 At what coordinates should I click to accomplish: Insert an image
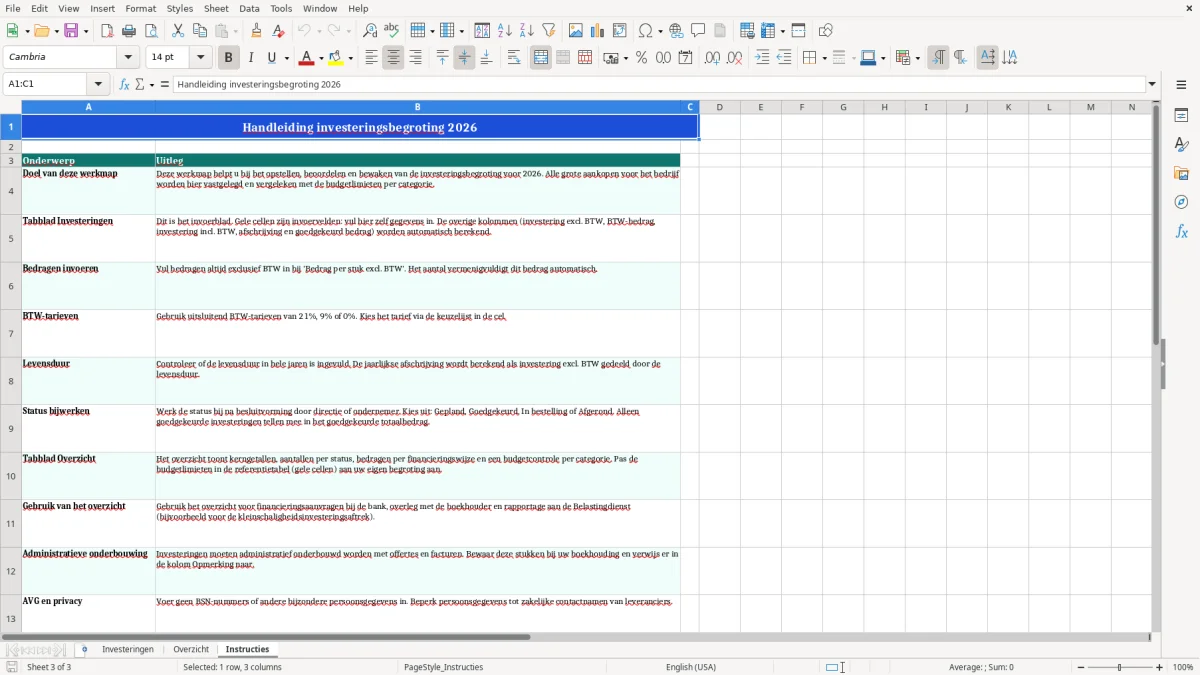pyautogui.click(x=576, y=31)
